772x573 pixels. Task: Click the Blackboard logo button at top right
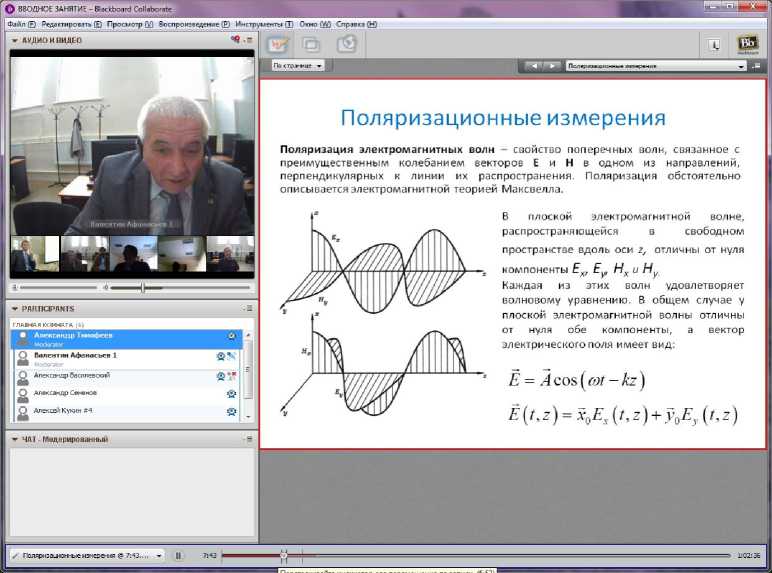click(748, 44)
